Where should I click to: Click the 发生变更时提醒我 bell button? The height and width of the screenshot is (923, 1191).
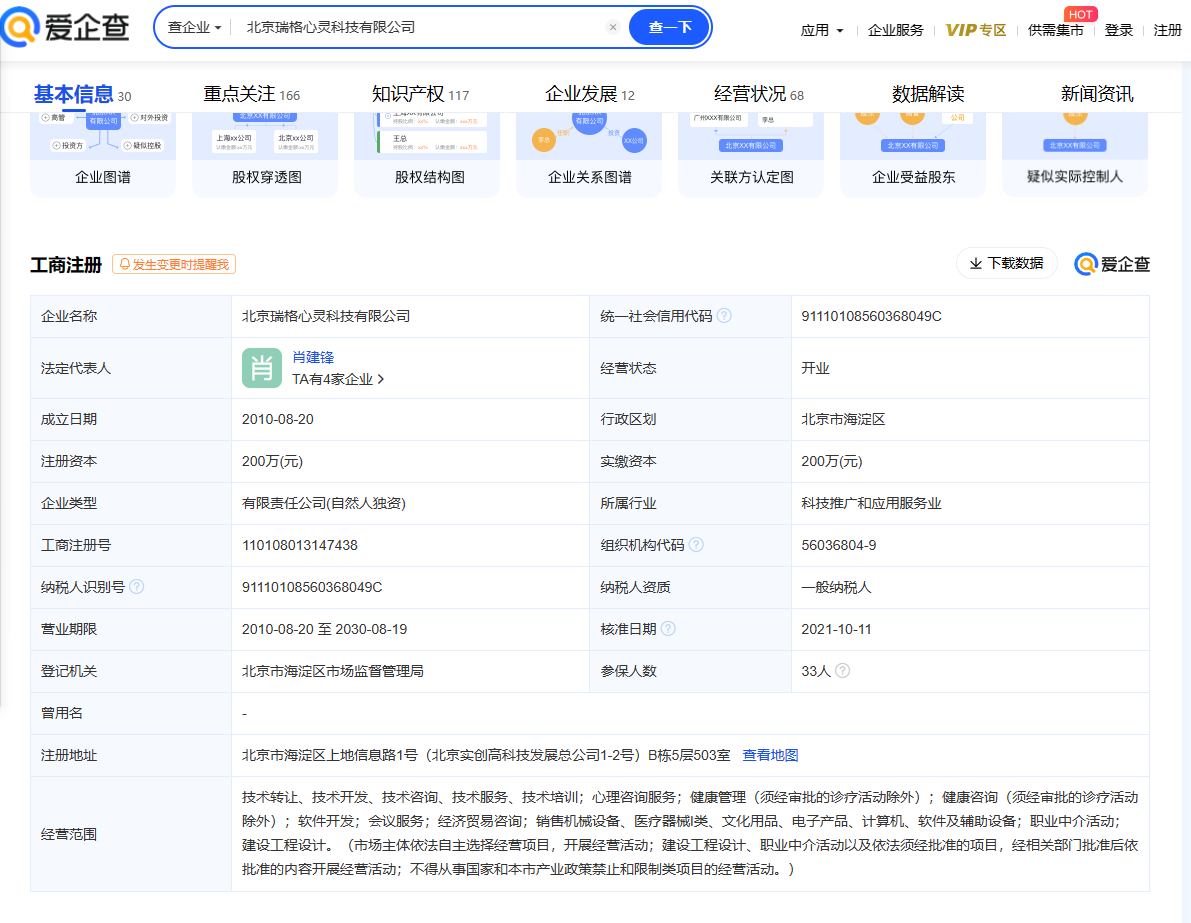174,264
